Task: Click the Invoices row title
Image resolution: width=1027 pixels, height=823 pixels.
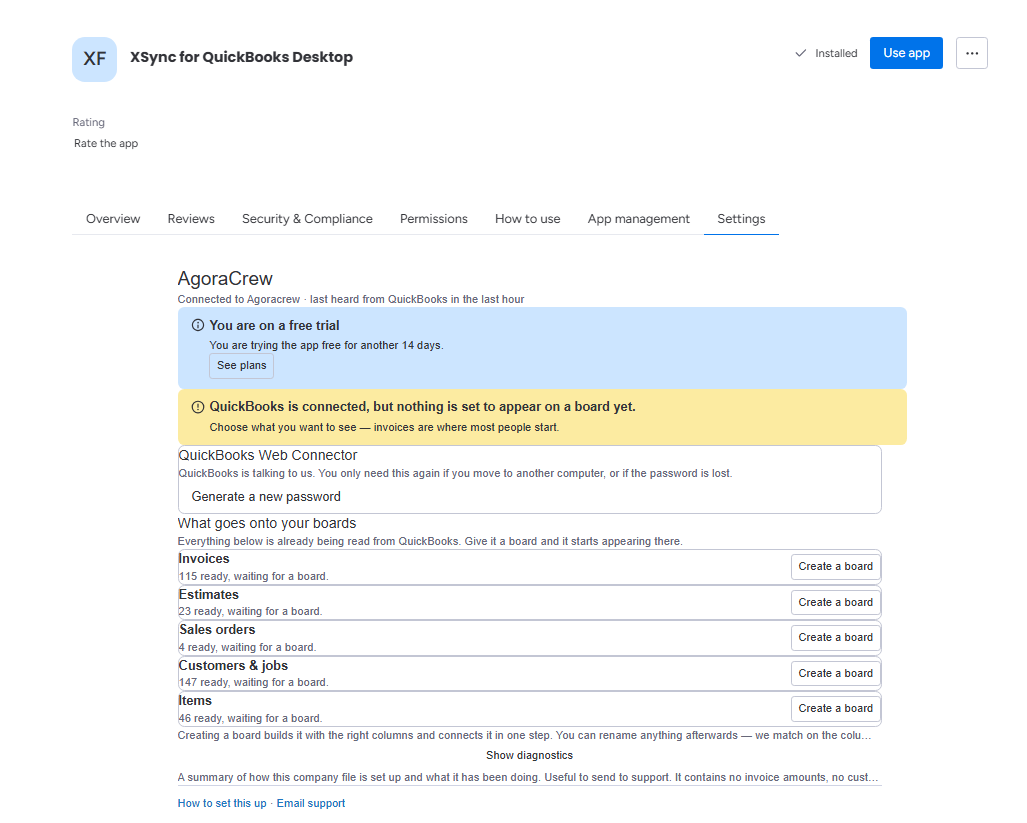Action: 204,558
